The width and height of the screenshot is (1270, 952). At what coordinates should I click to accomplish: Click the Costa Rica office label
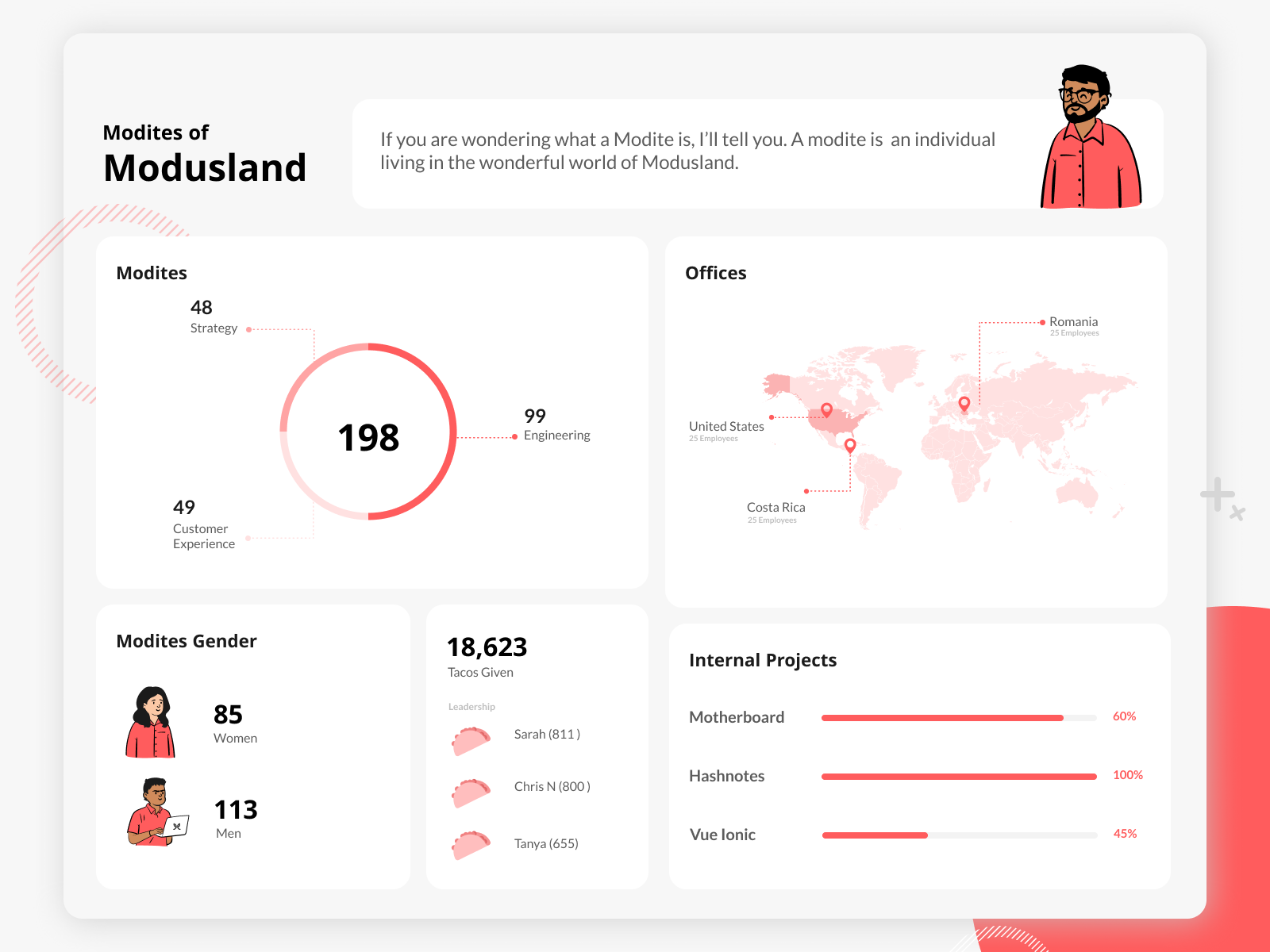[x=775, y=512]
